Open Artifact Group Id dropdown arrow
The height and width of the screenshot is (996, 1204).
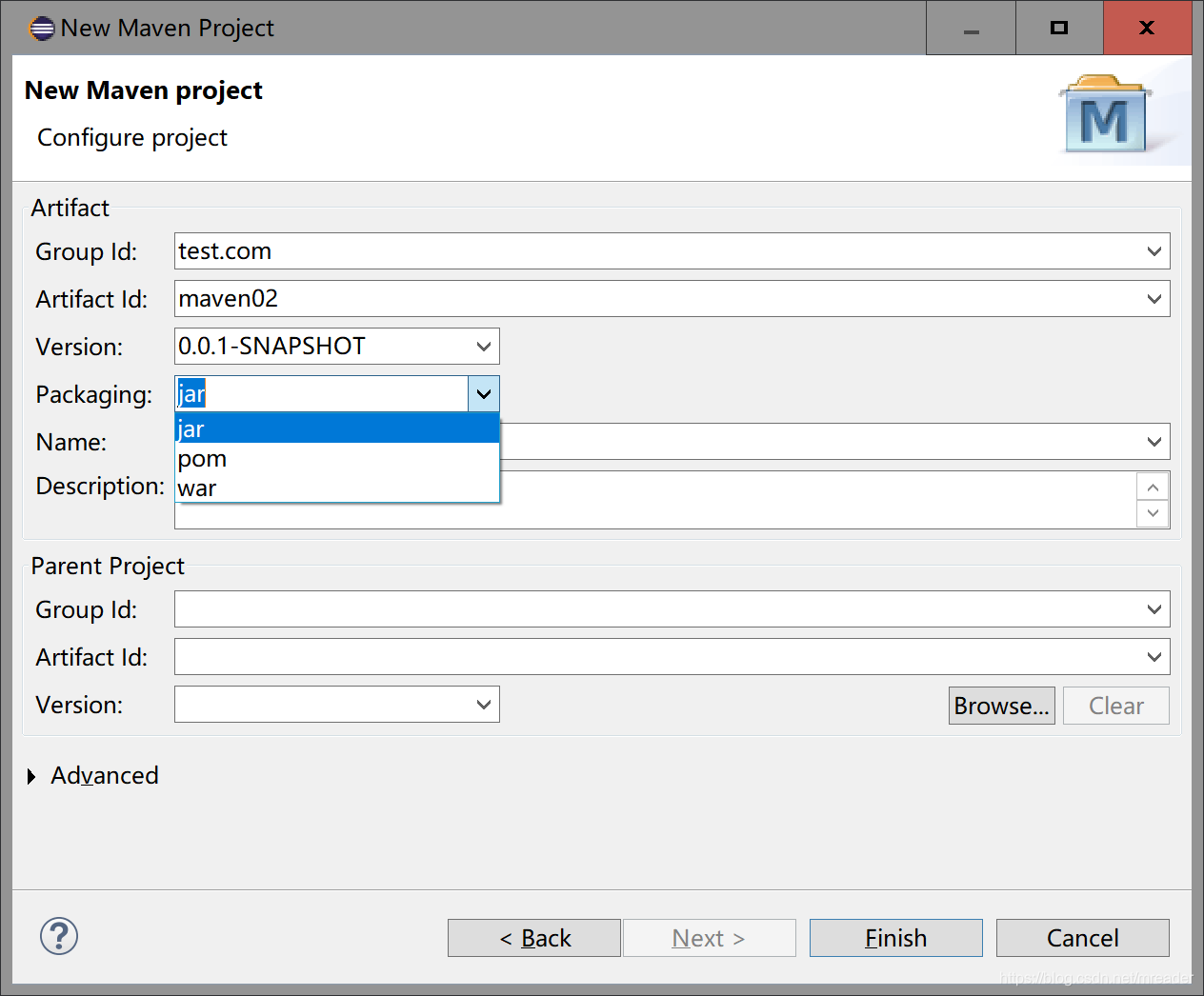[x=1154, y=251]
